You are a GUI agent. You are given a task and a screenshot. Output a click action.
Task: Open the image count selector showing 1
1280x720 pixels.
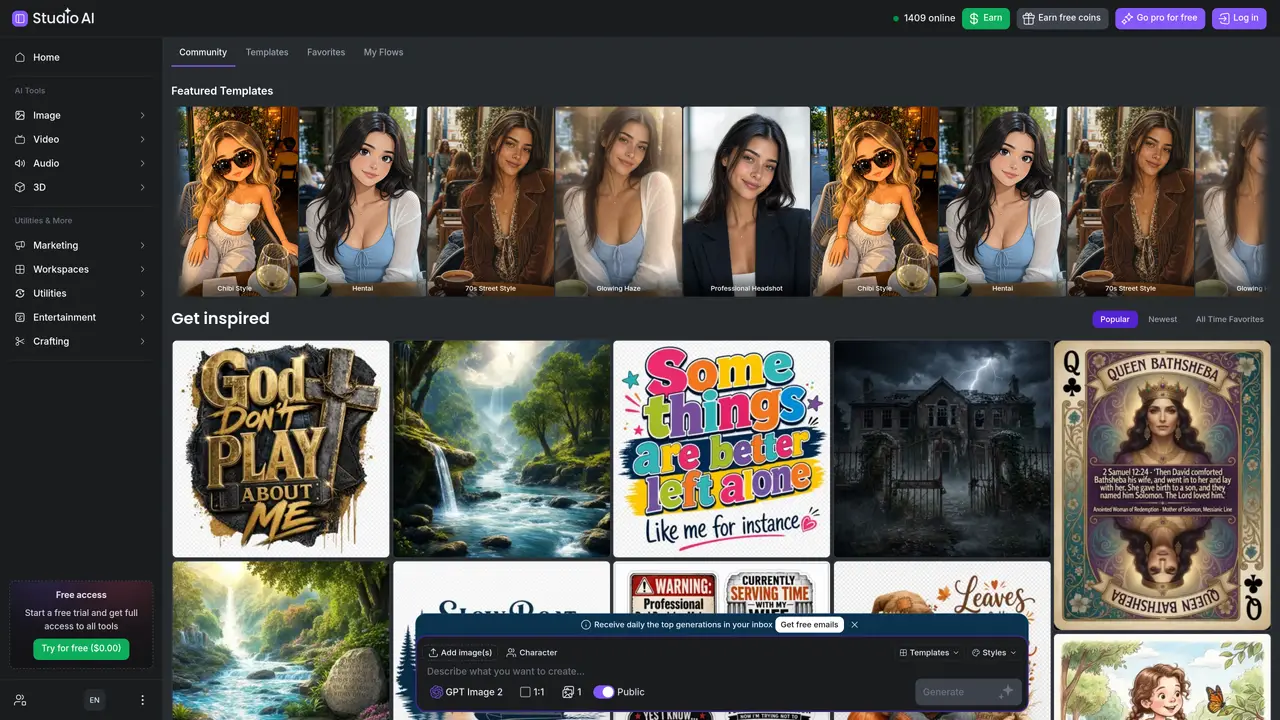point(572,692)
